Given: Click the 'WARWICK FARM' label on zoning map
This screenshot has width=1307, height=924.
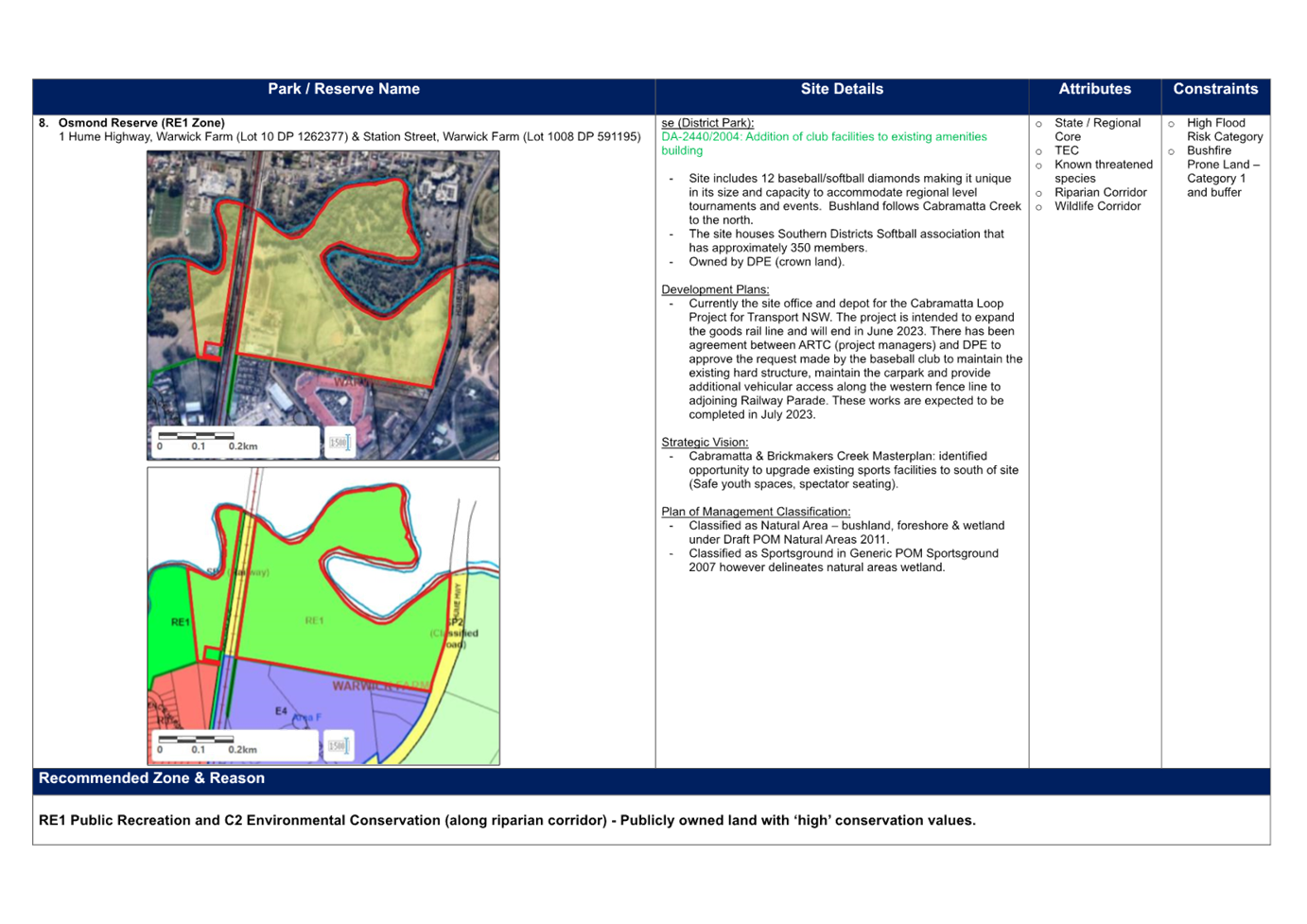Looking at the screenshot, I should (380, 686).
